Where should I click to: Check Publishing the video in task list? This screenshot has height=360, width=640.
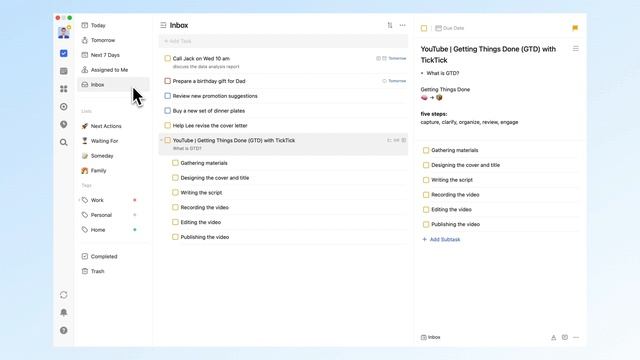pyautogui.click(x=175, y=237)
